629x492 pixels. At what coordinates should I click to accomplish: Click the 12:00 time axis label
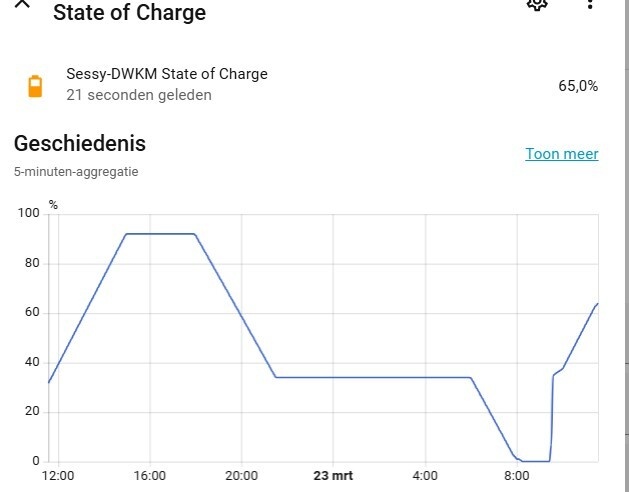click(x=58, y=476)
